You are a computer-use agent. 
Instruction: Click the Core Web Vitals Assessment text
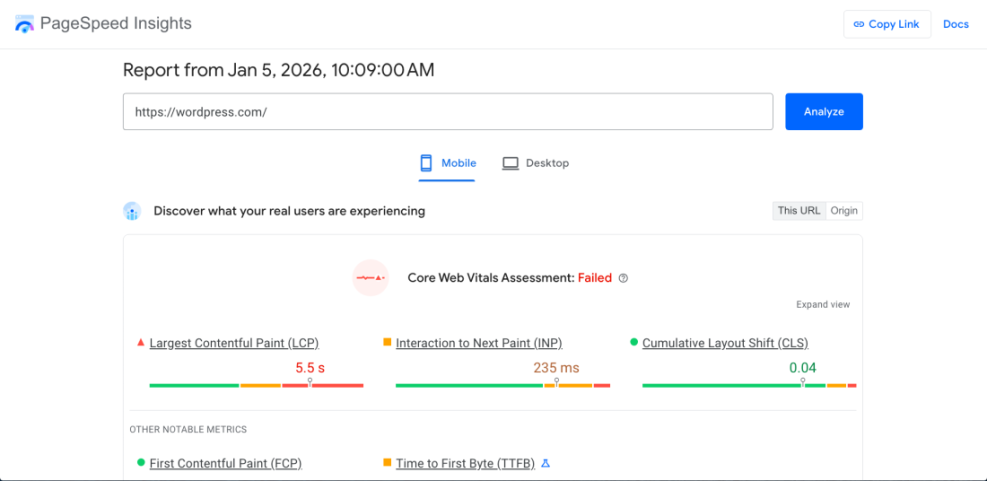[490, 278]
